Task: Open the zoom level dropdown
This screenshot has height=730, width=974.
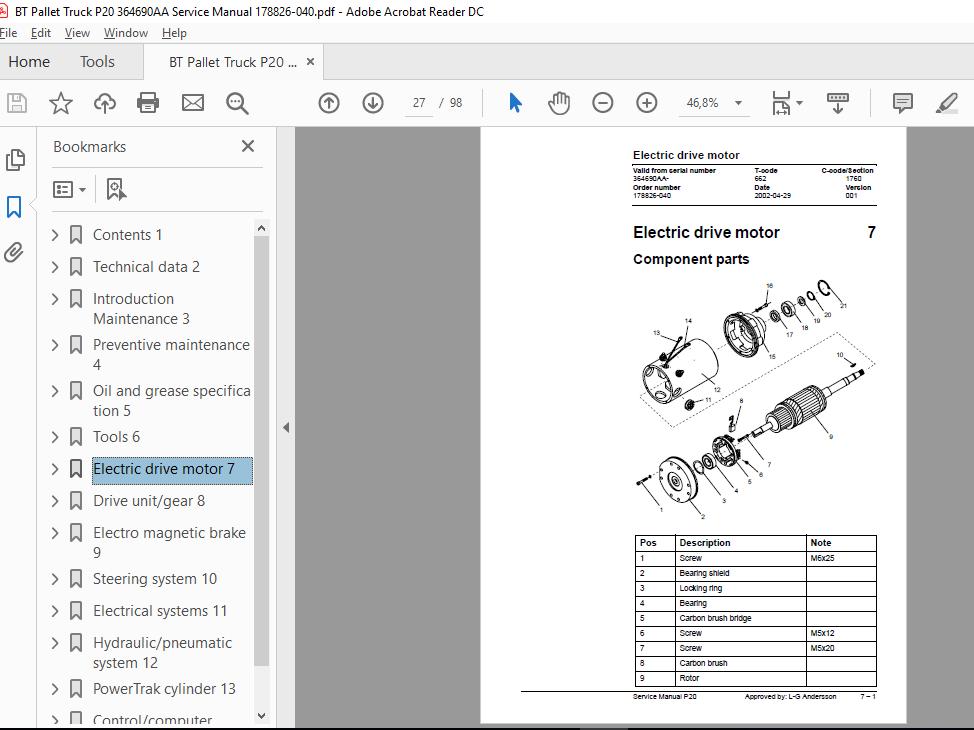Action: 739,103
